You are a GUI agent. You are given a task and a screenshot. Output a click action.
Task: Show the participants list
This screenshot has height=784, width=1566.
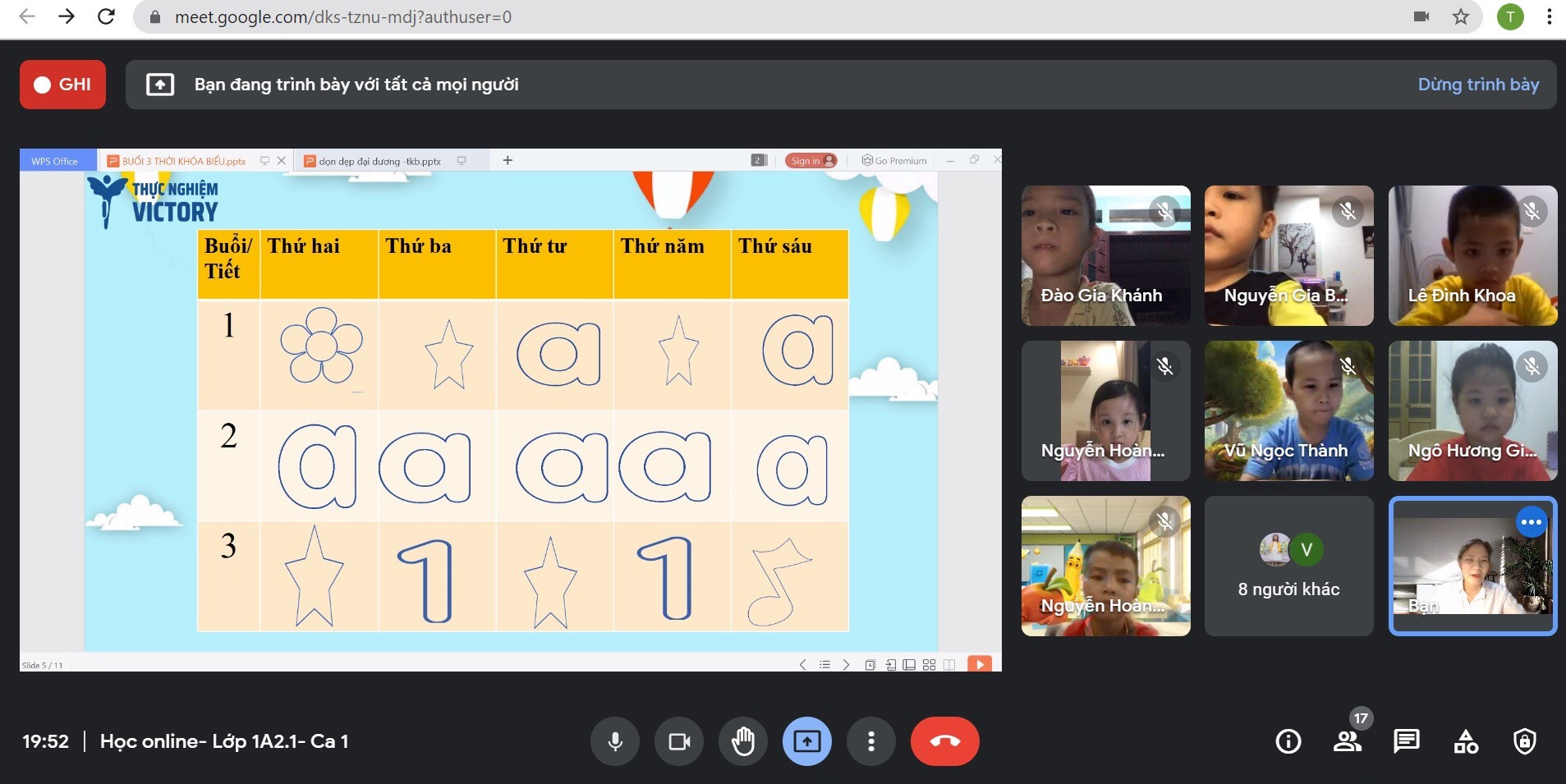click(1347, 742)
